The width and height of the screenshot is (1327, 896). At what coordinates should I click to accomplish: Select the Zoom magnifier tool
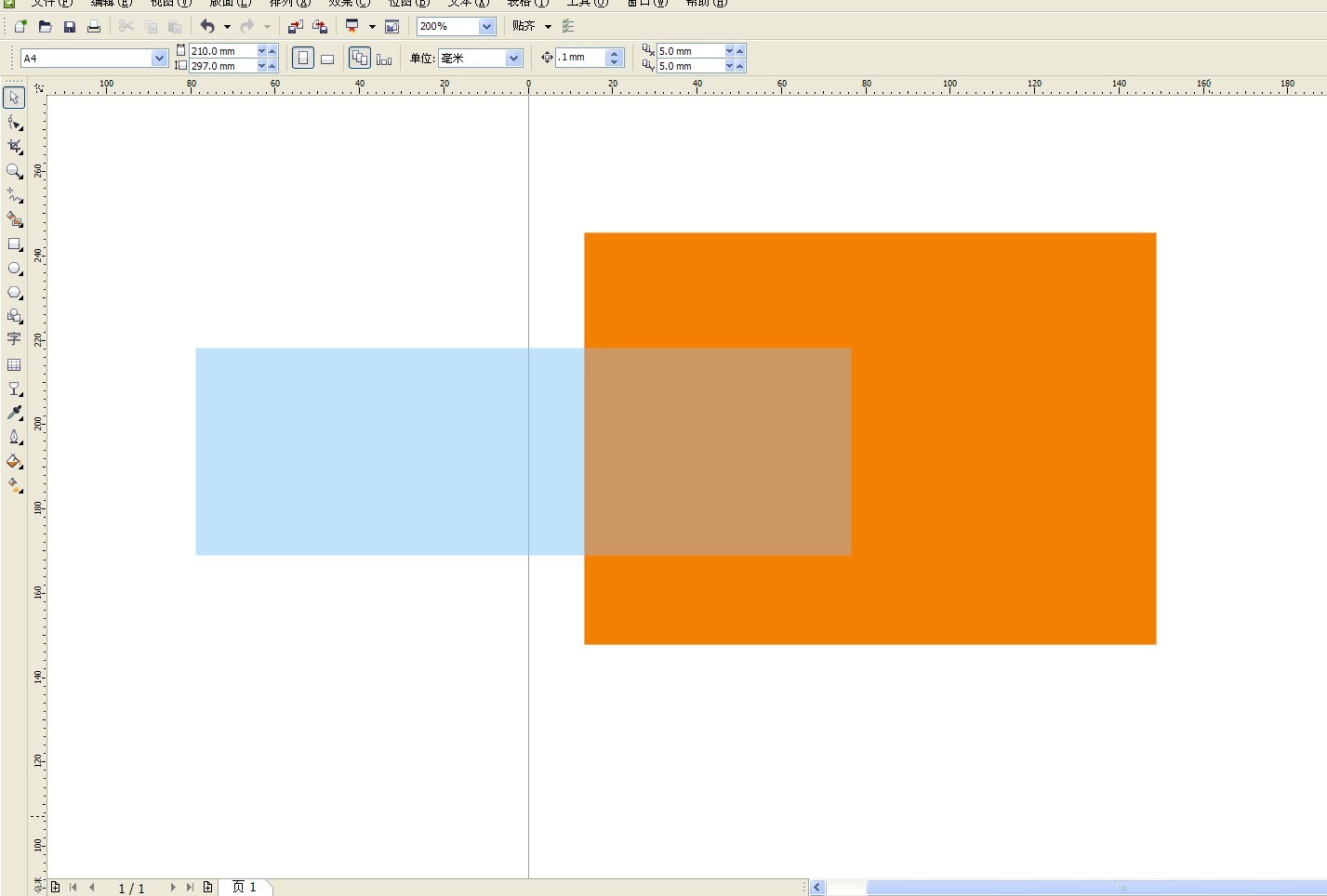14,171
